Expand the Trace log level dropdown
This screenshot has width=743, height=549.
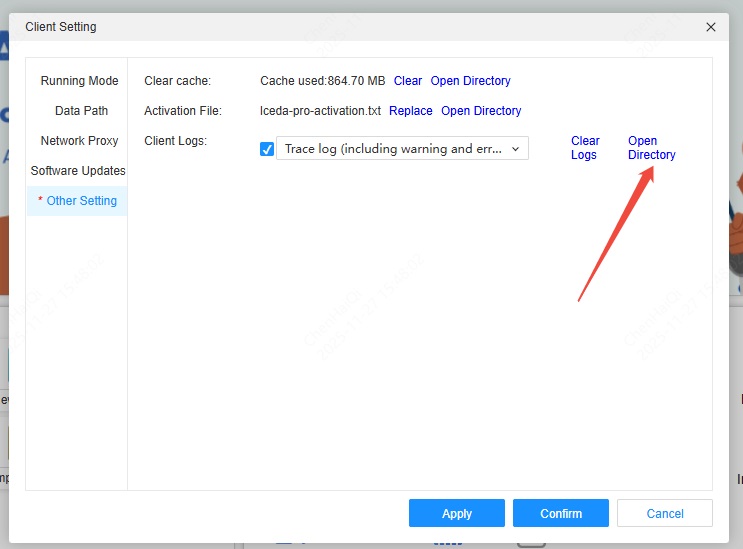402,149
